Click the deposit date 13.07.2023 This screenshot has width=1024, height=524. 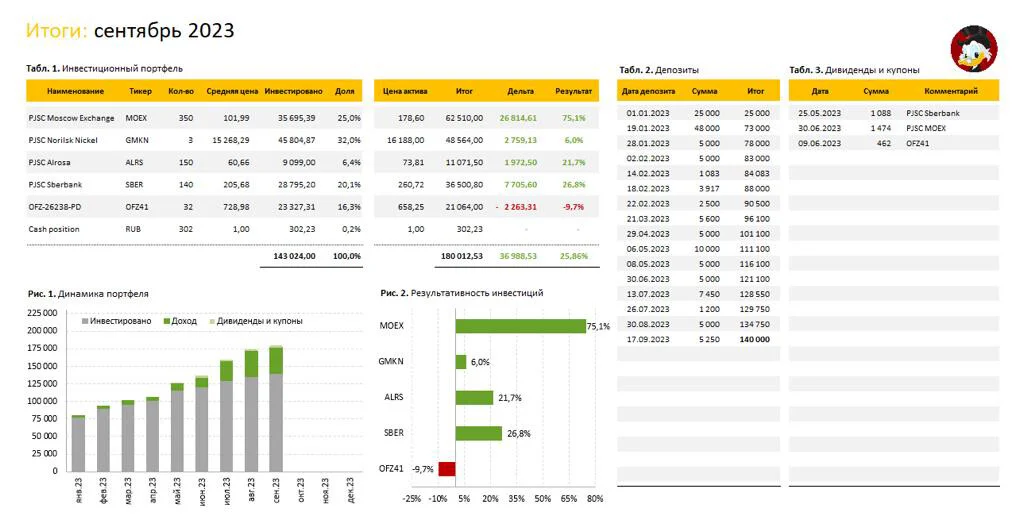coord(648,295)
